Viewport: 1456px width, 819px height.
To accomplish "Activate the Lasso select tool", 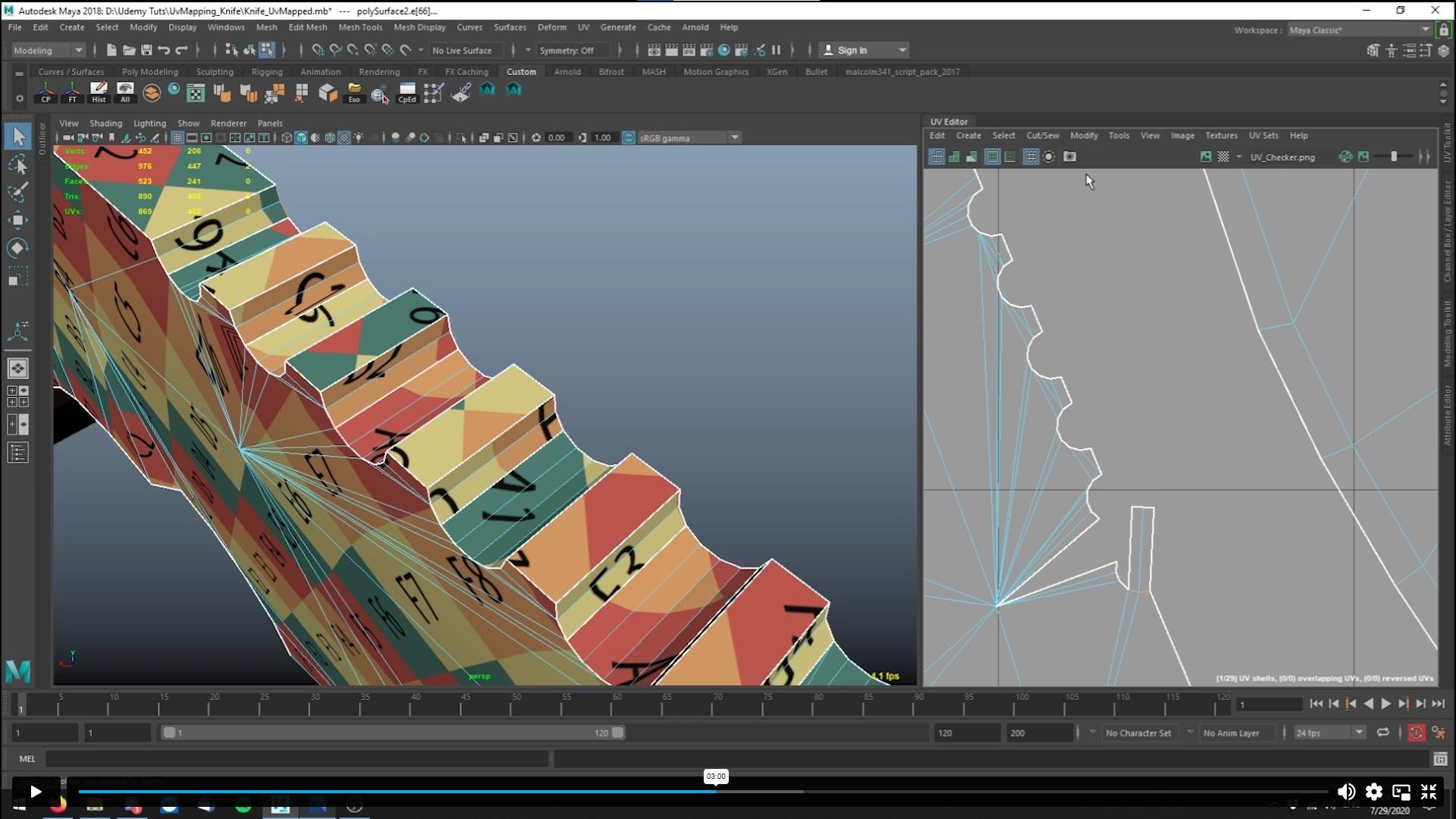I will 18,165.
